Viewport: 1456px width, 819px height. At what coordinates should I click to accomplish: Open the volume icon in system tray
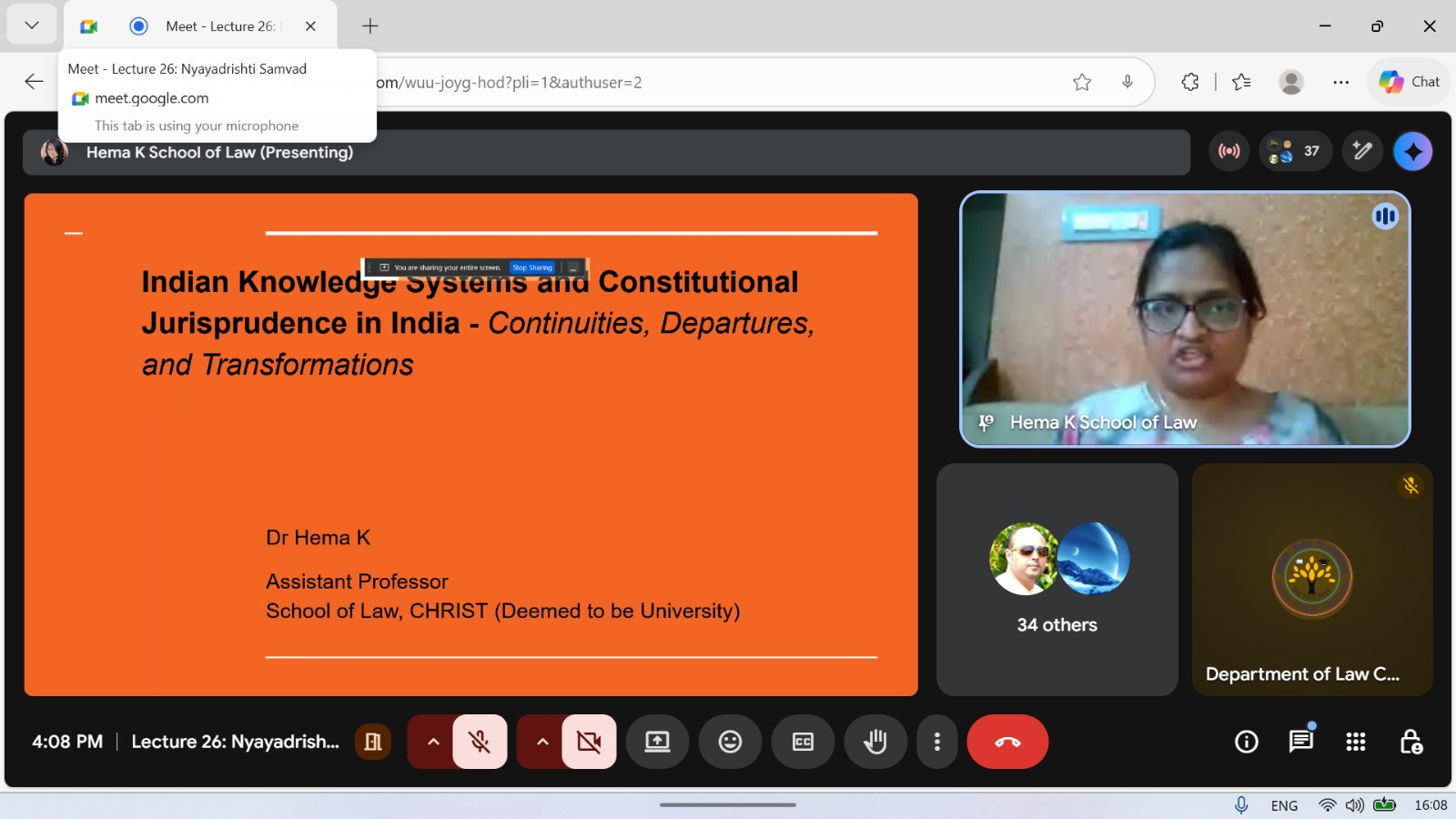(1355, 805)
